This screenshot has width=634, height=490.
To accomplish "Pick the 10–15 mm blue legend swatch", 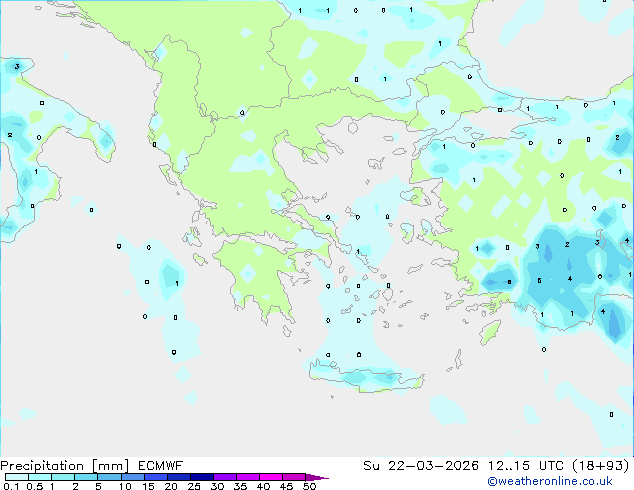I will coord(132,477).
